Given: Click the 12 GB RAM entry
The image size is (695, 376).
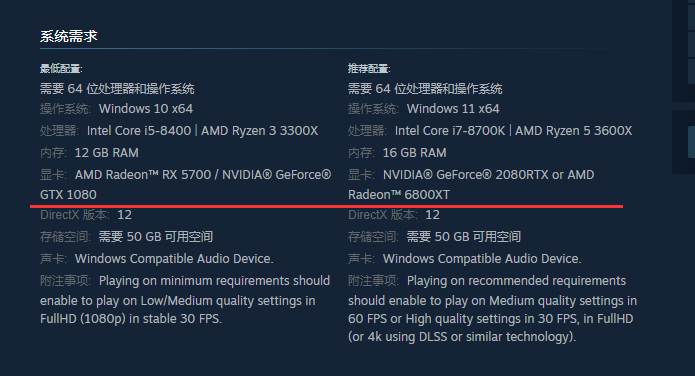Looking at the screenshot, I should (x=106, y=153).
